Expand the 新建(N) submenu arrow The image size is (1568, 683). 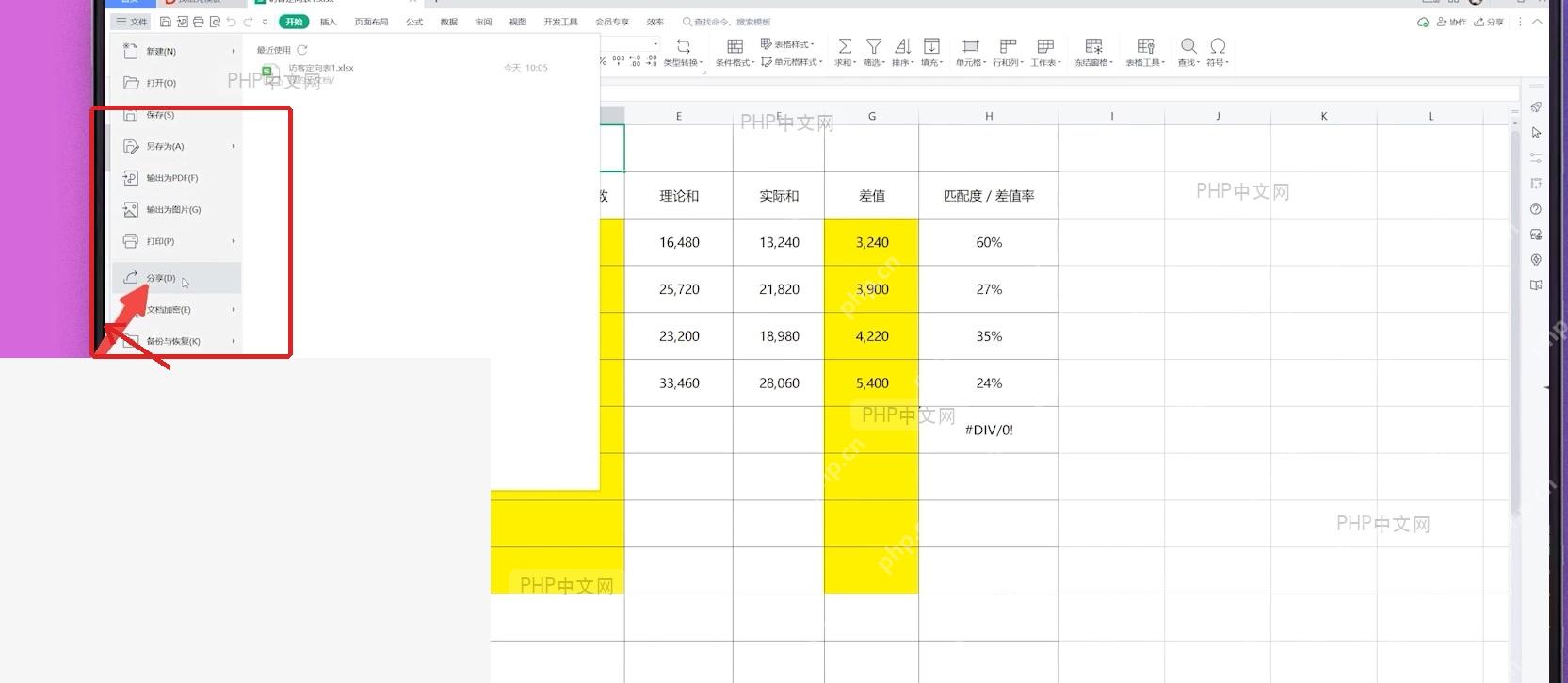pos(234,51)
